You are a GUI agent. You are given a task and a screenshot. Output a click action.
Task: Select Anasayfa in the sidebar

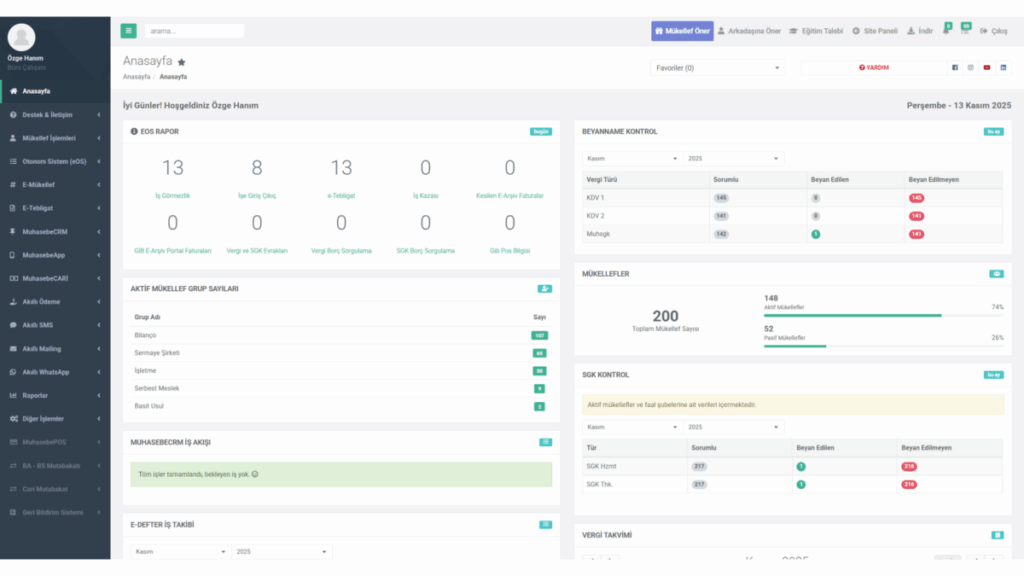click(56, 91)
